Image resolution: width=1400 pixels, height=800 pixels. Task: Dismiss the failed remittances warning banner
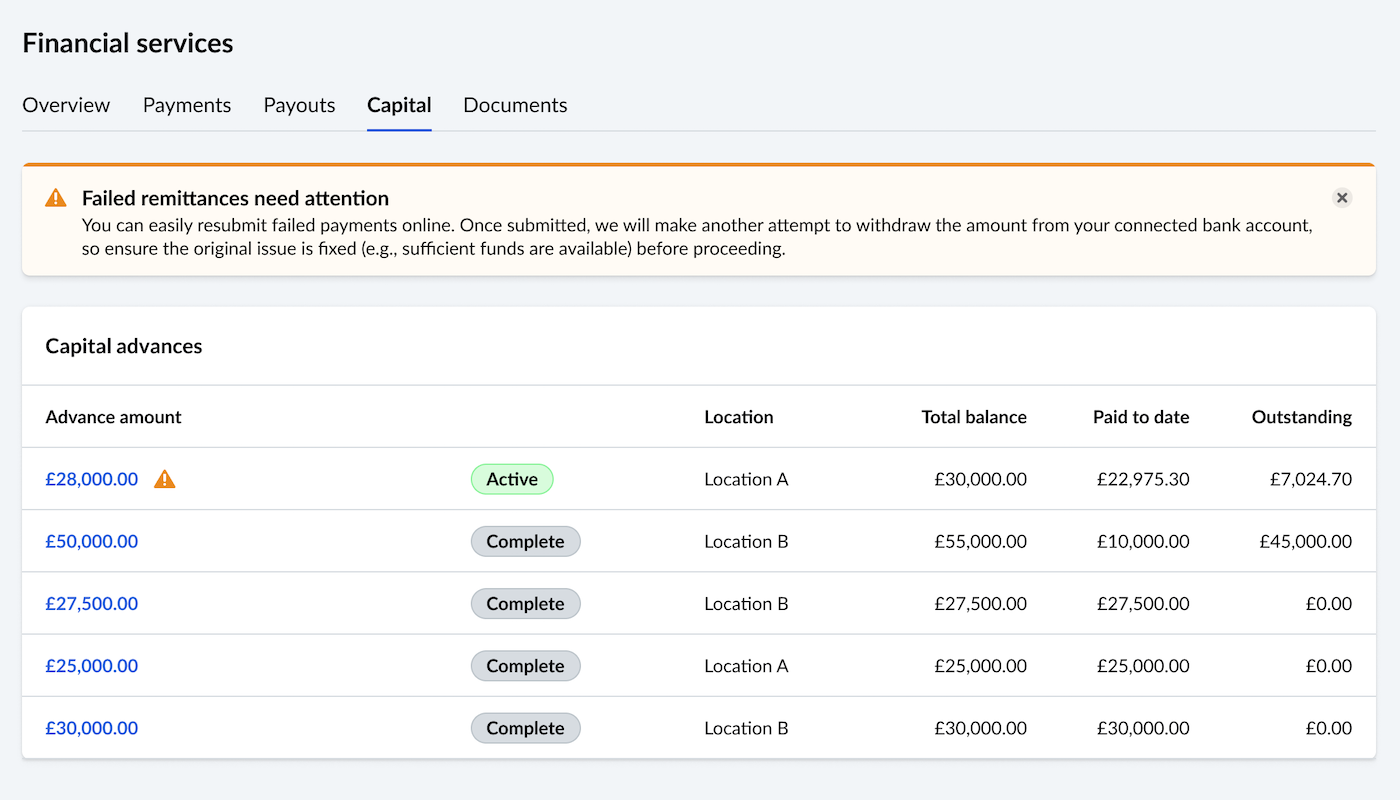(1342, 198)
